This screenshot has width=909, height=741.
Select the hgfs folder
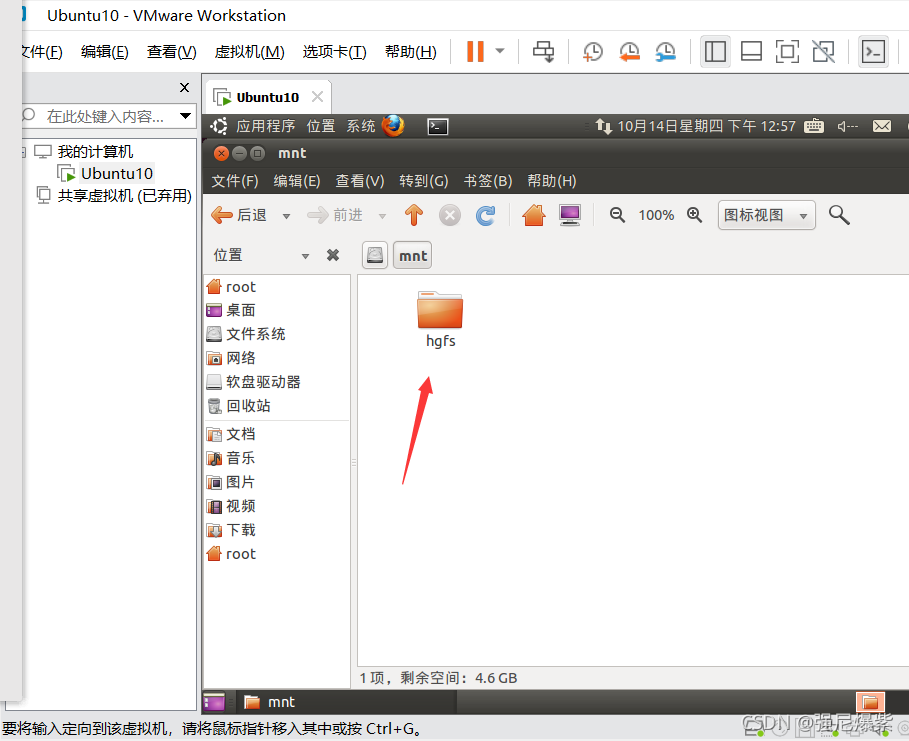[440, 319]
